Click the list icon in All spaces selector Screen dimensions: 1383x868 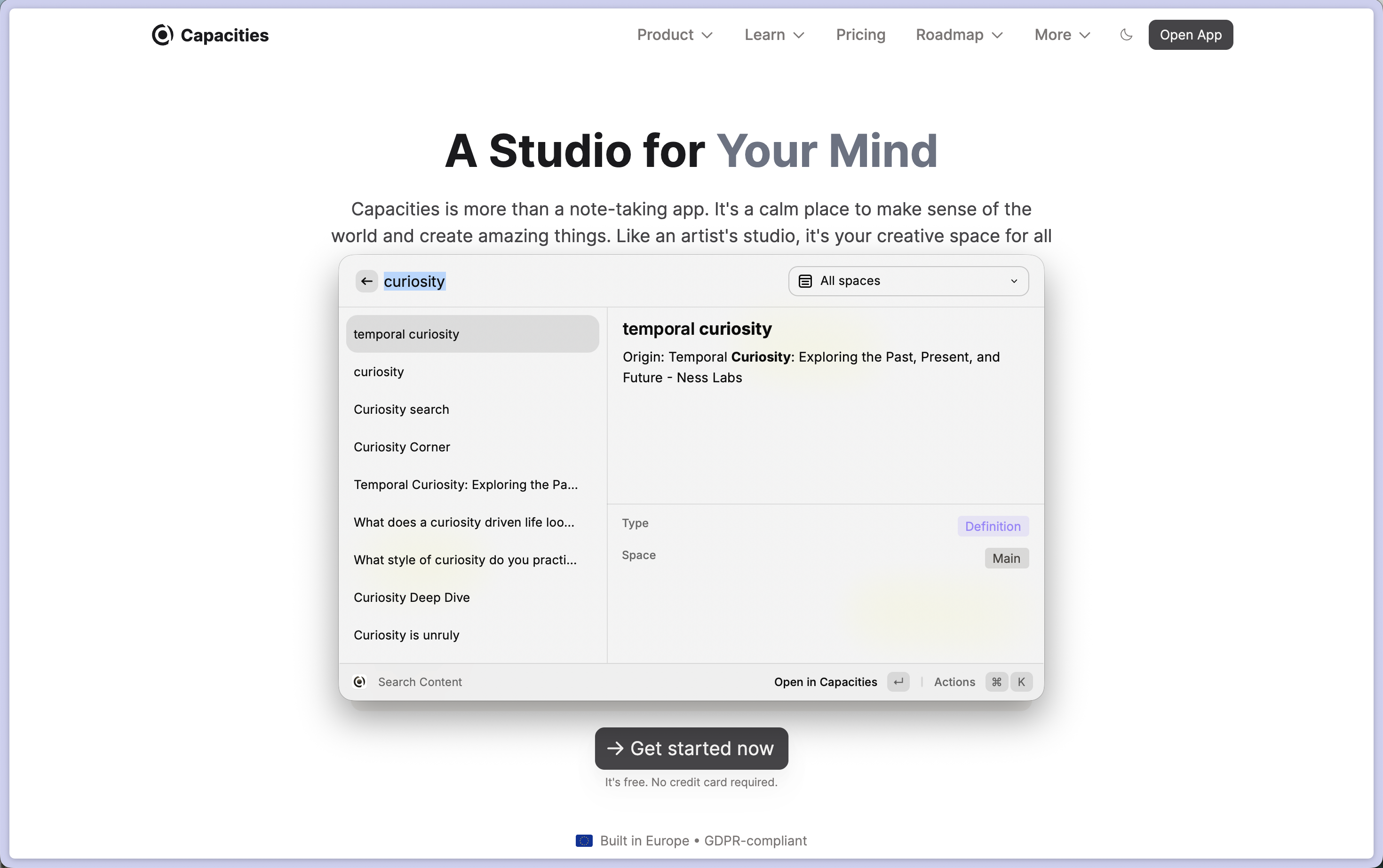tap(805, 281)
